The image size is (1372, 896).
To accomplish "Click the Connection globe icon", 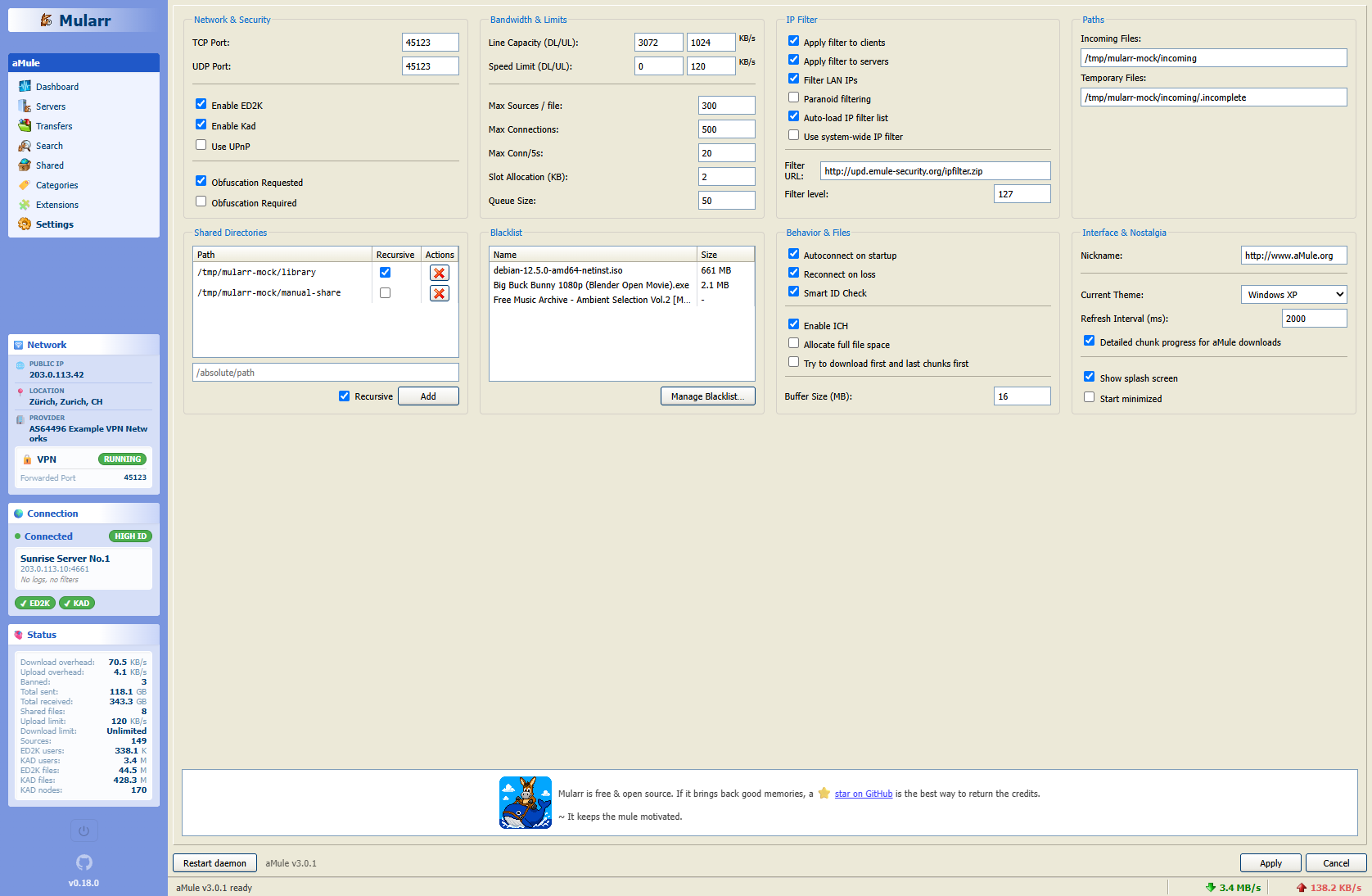I will tap(19, 514).
